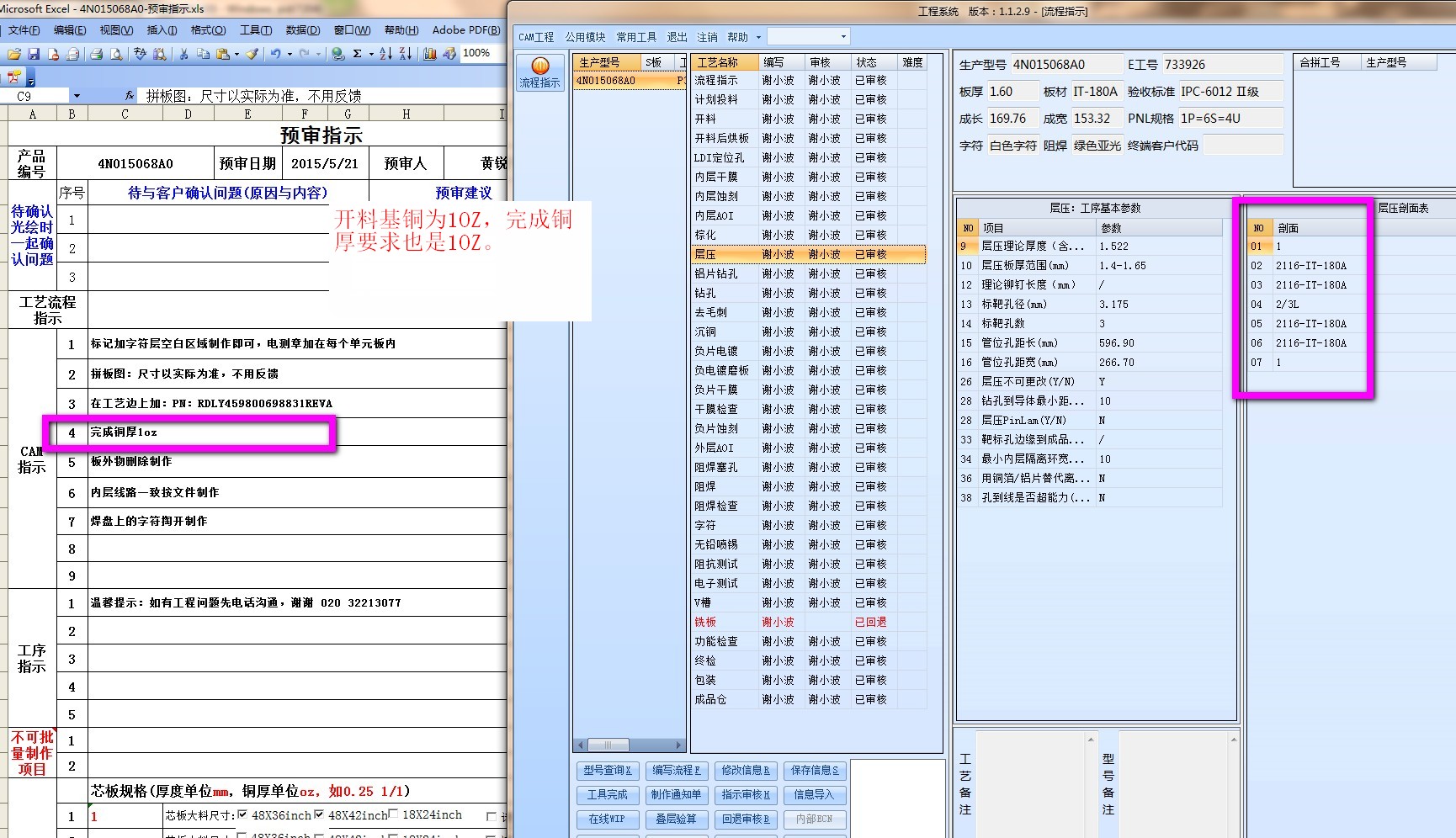Open Print Preview in Excel toolbar
This screenshot has width=1456, height=838.
(x=116, y=54)
